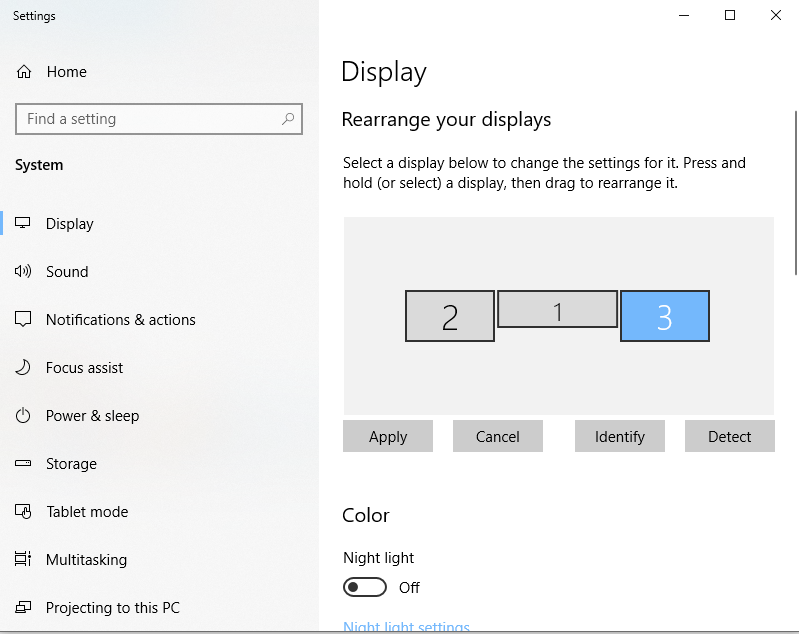799x634 pixels.
Task: Click the Storage drive icon
Action: 23,463
